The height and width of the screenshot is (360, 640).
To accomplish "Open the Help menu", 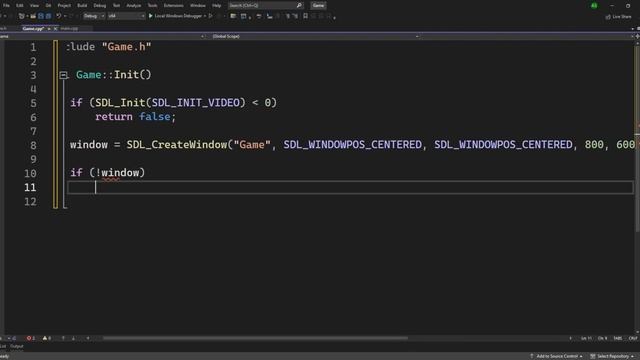I will click(x=216, y=6).
